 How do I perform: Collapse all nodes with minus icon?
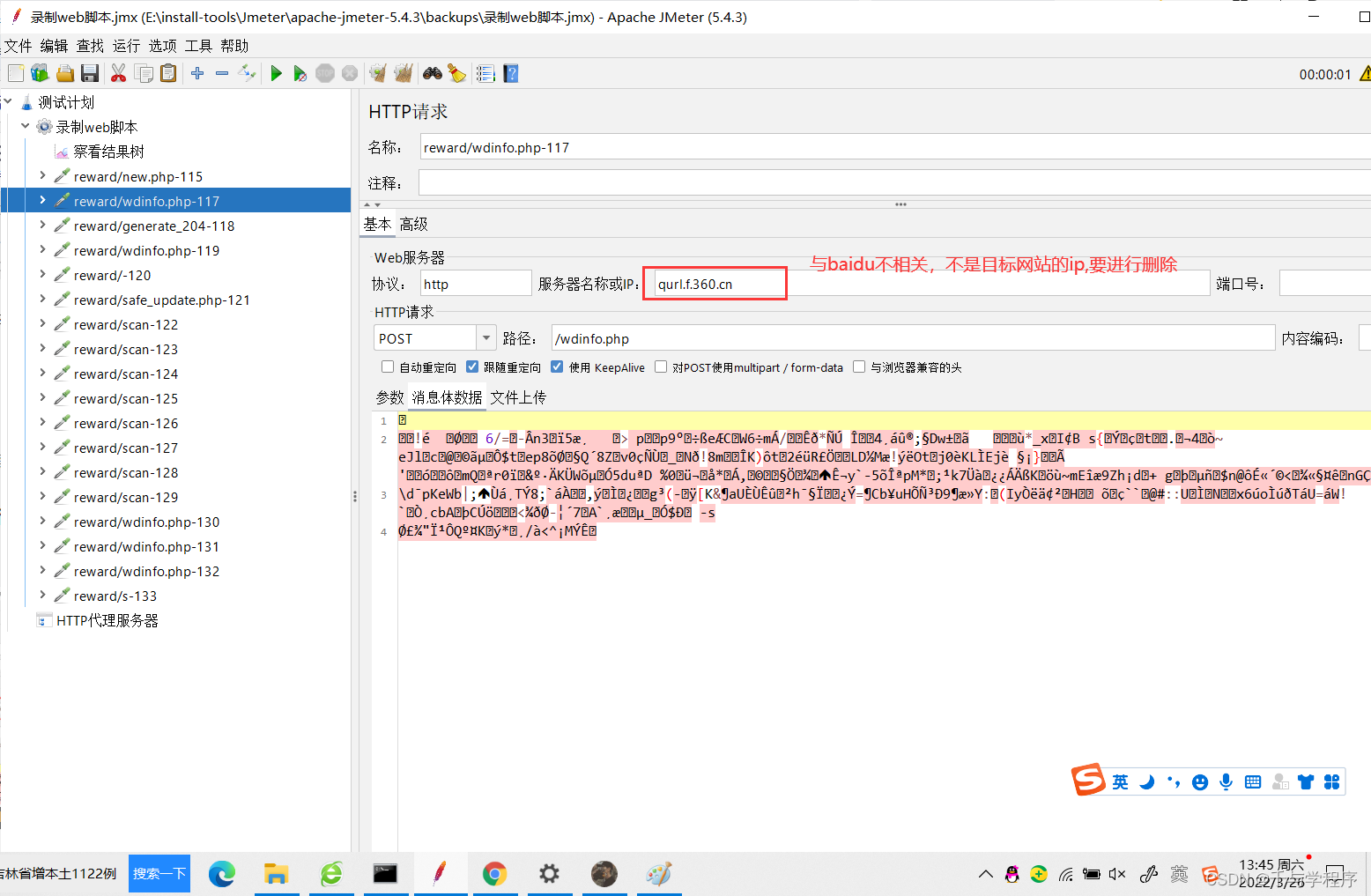222,73
